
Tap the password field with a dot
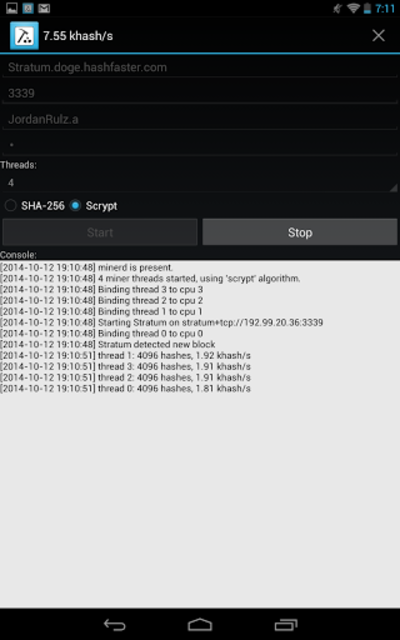point(200,145)
